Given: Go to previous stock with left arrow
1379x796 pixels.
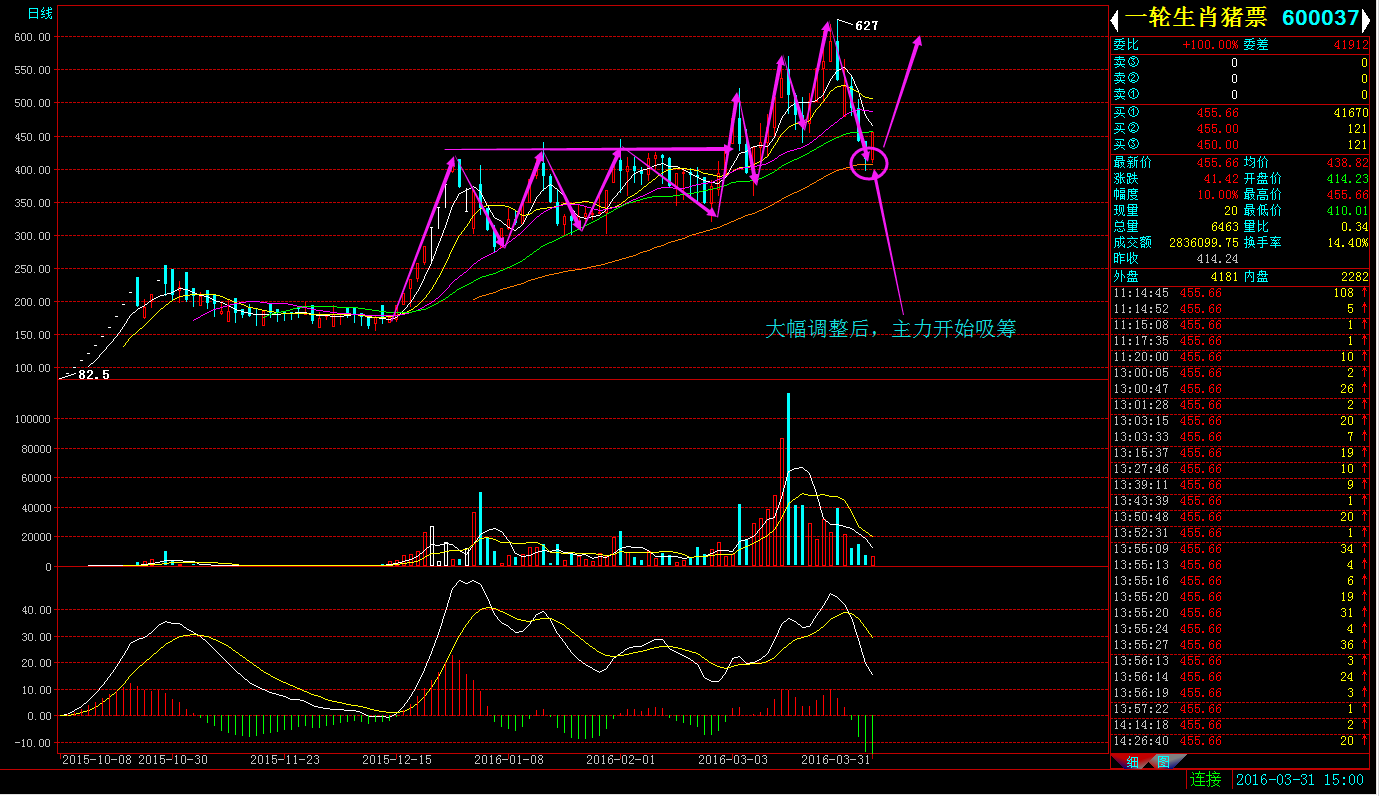Looking at the screenshot, I should 1115,19.
